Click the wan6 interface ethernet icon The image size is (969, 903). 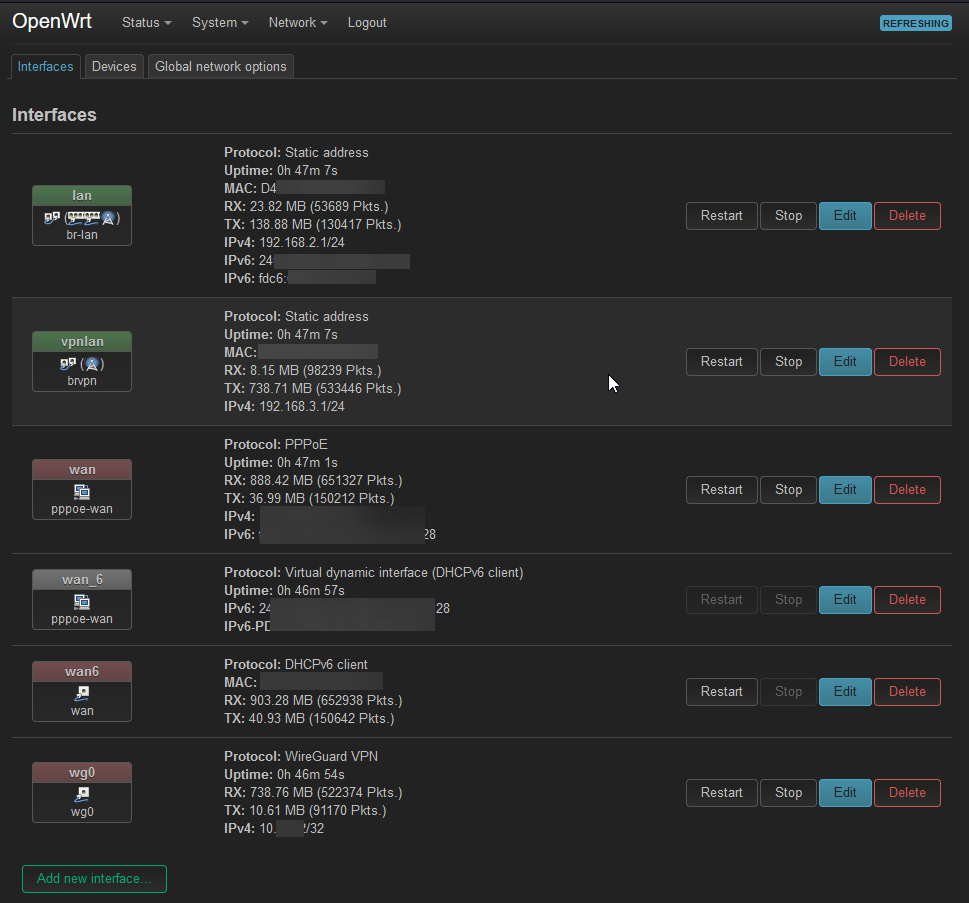click(x=82, y=693)
